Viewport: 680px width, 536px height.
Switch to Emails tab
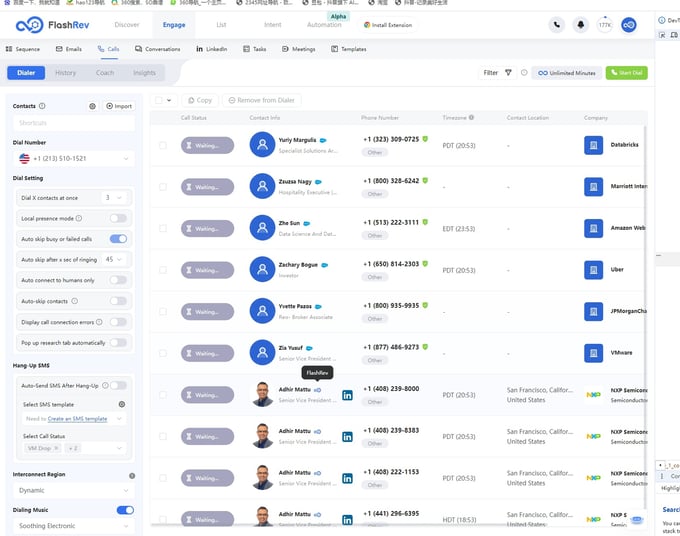tap(69, 49)
